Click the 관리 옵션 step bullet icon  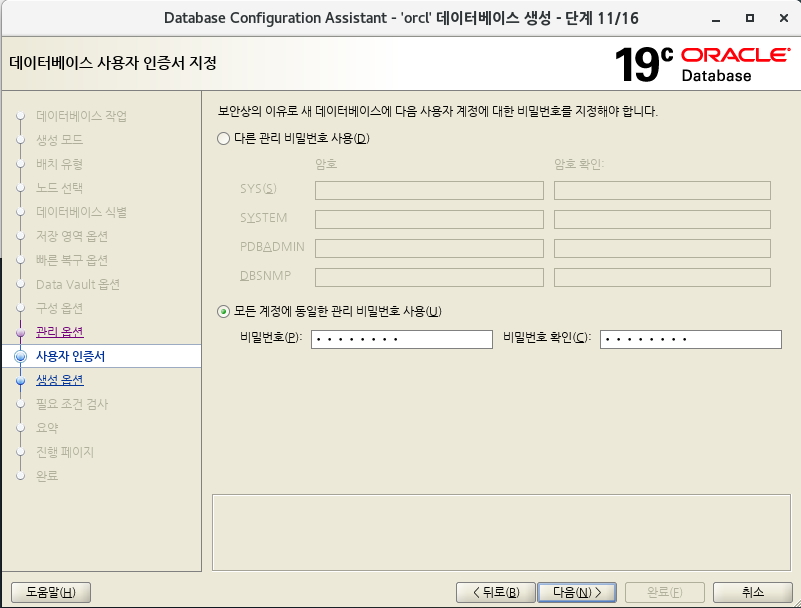pos(20,333)
